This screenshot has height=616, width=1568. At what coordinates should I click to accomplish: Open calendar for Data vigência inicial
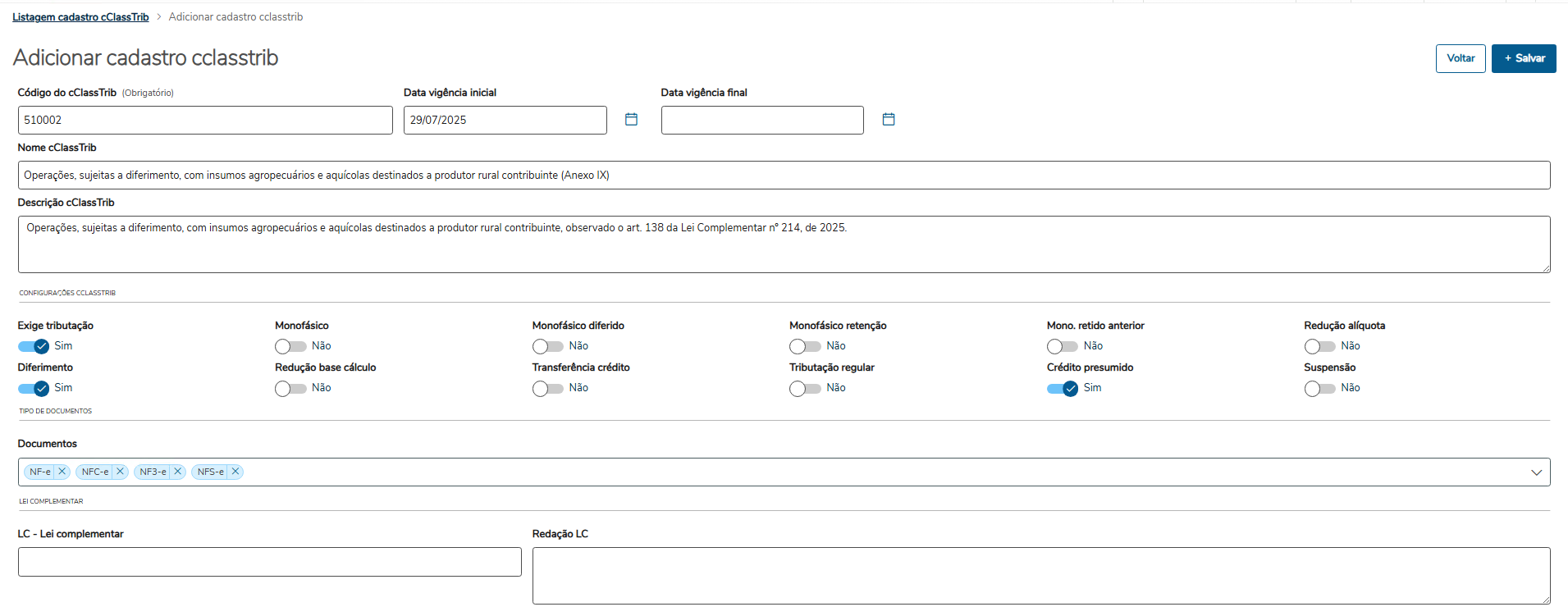(x=631, y=120)
